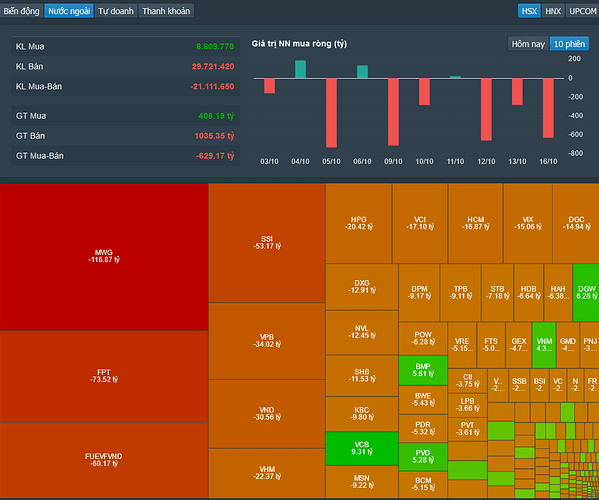Select the VND treemap tile
The height and width of the screenshot is (500, 599).
click(x=267, y=414)
